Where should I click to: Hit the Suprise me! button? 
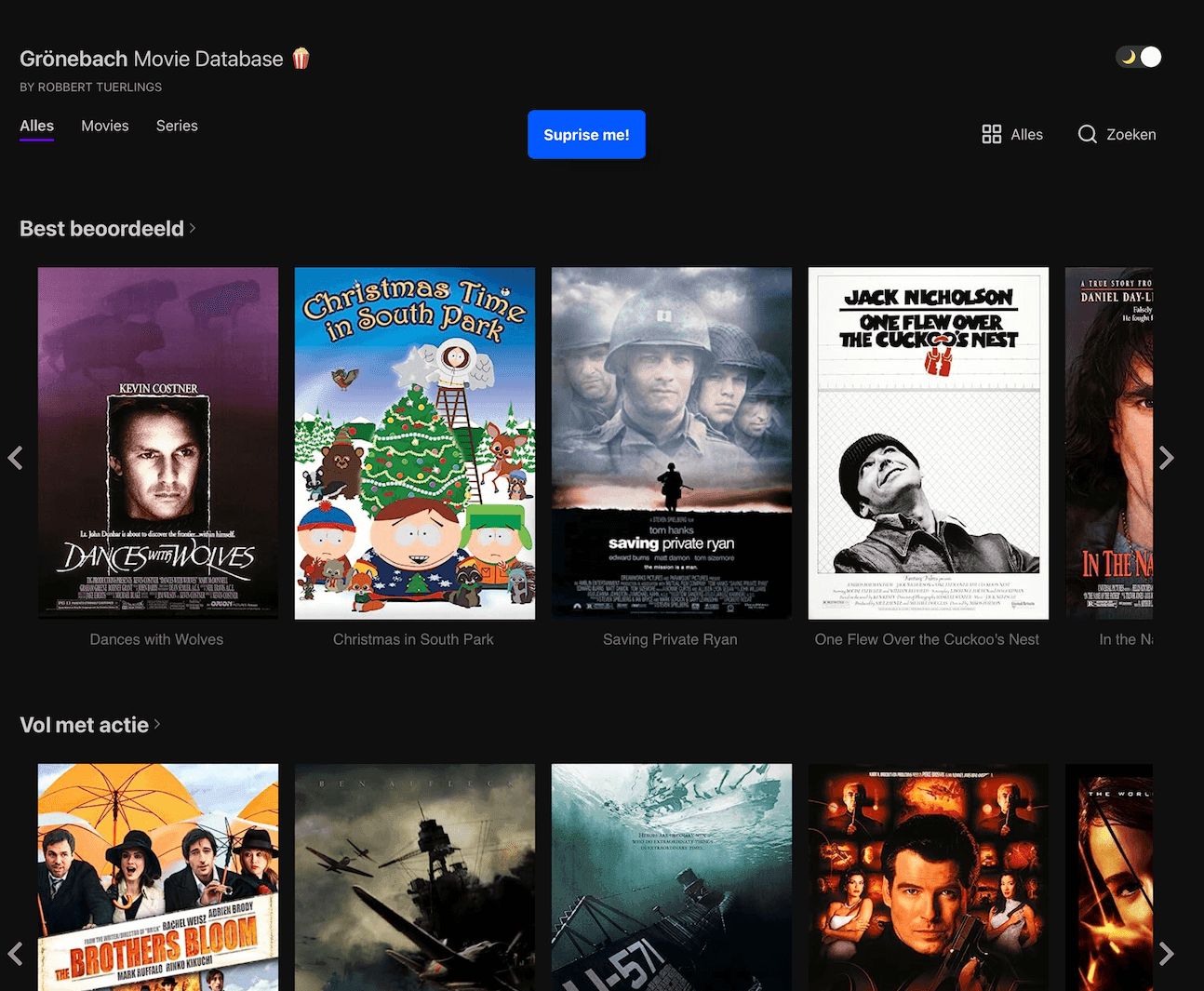(586, 135)
